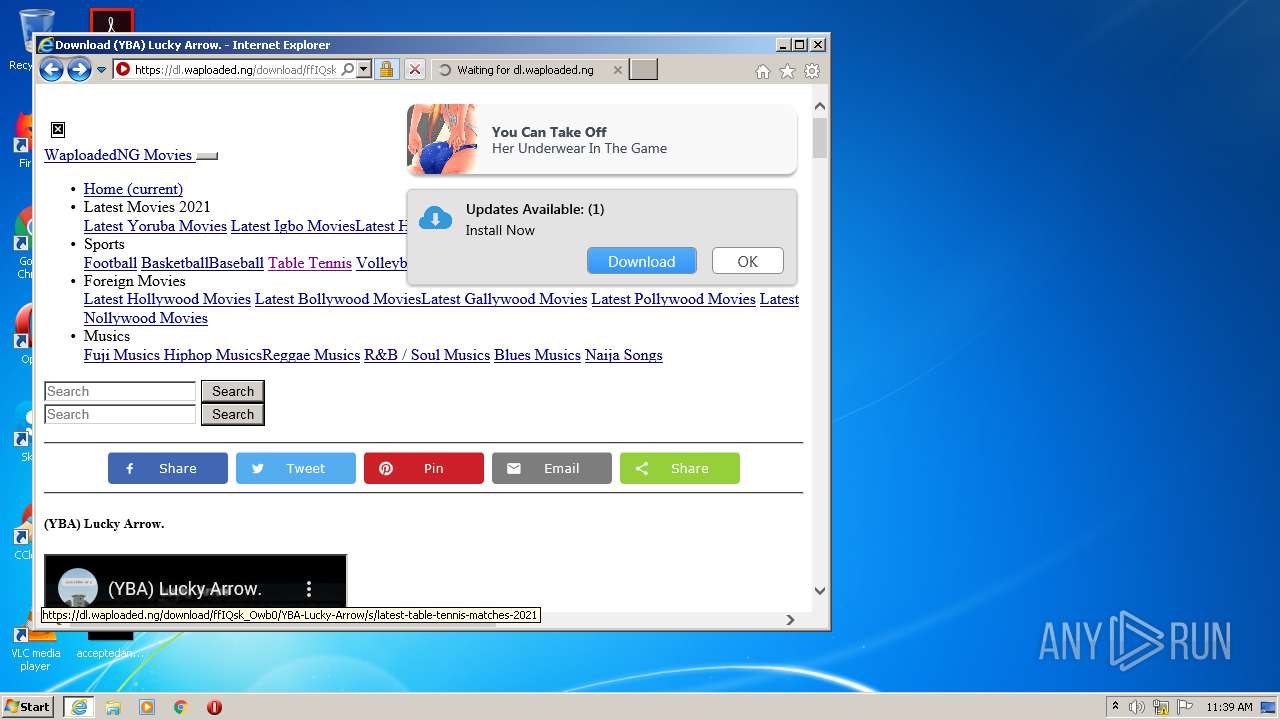The image size is (1280, 720).
Task: Open Latest Hollywood Movies link
Action: point(167,299)
